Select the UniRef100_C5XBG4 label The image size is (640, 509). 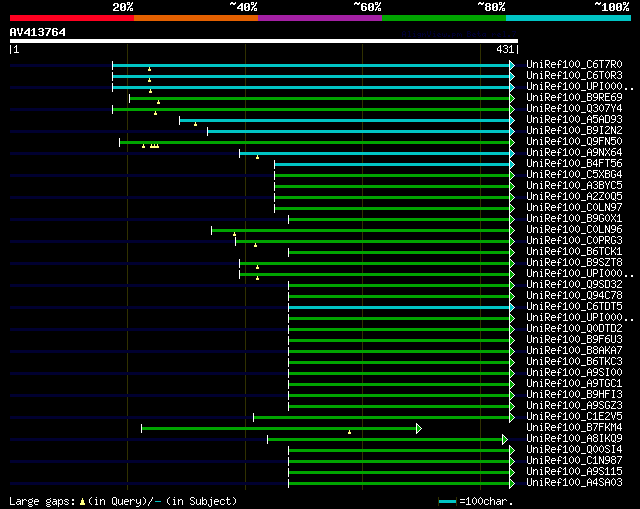point(574,175)
